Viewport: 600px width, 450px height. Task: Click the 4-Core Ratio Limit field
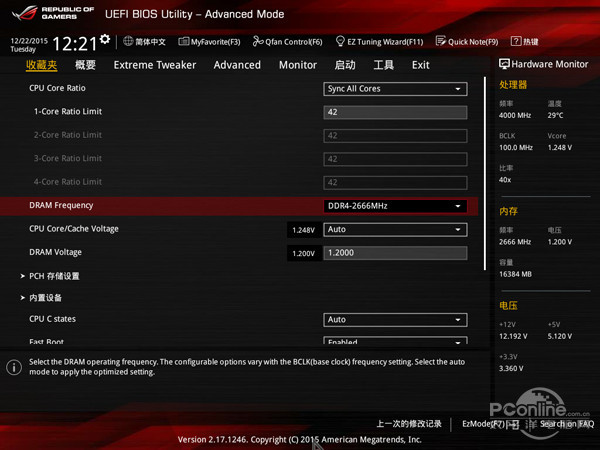click(x=395, y=182)
